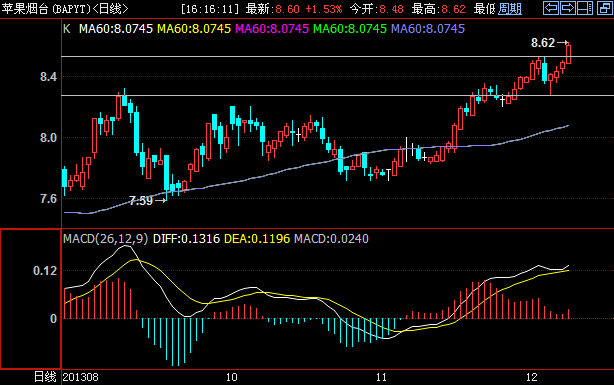Viewport: 614px width, 385px height.
Task: Click the MACD(26,12,9) indicator label
Action: 106,239
